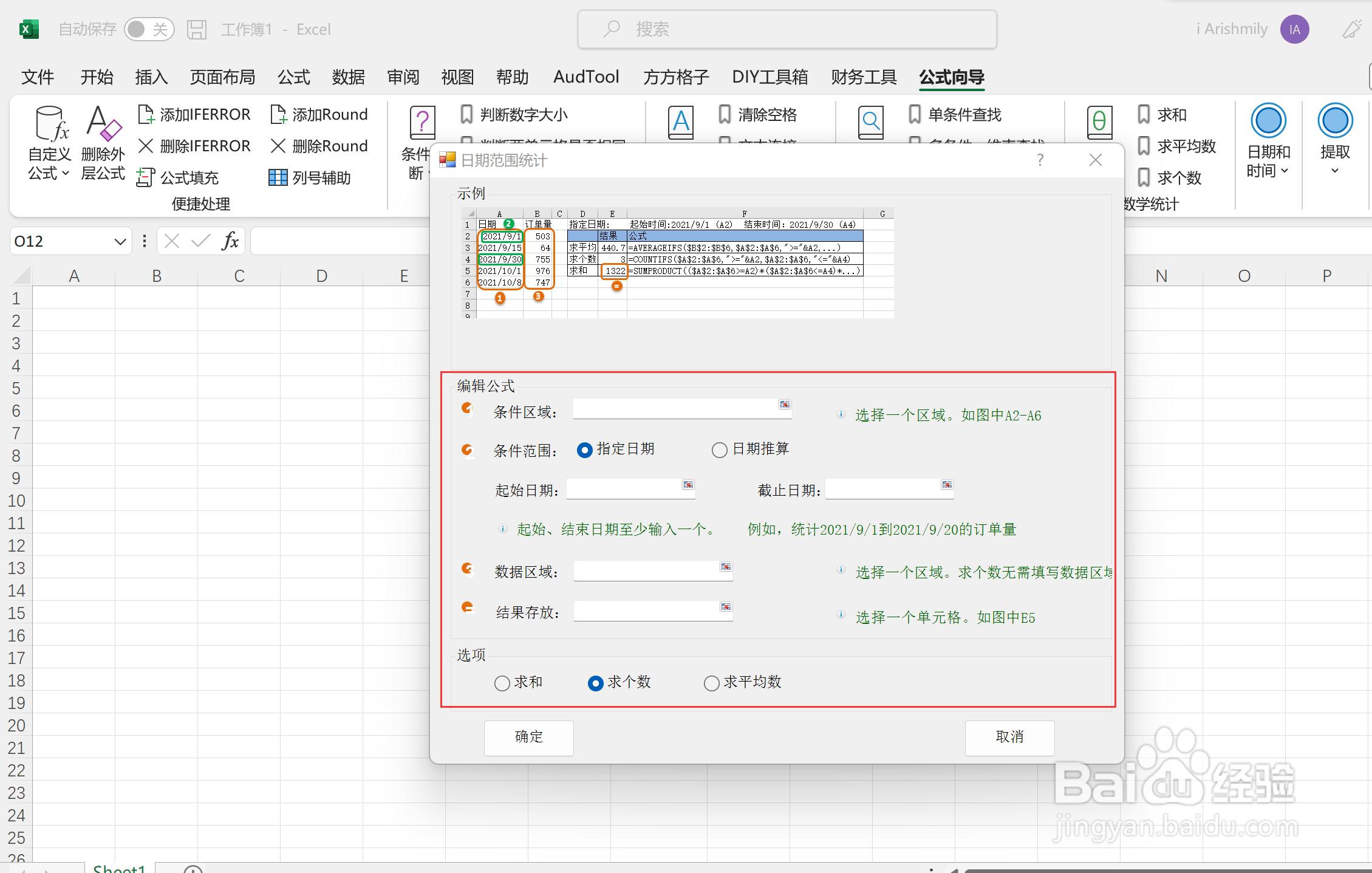
Task: Click the 起始日期 input field
Action: 630,488
